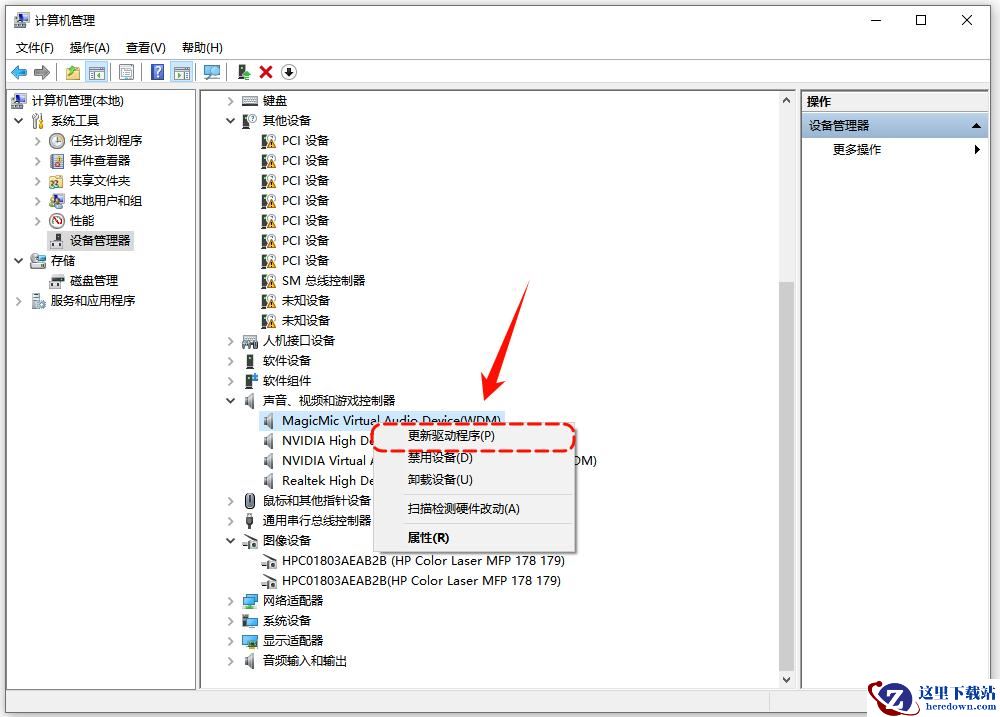Expand the 显示适配器 category
Viewport: 1000px width, 717px height.
coord(231,641)
